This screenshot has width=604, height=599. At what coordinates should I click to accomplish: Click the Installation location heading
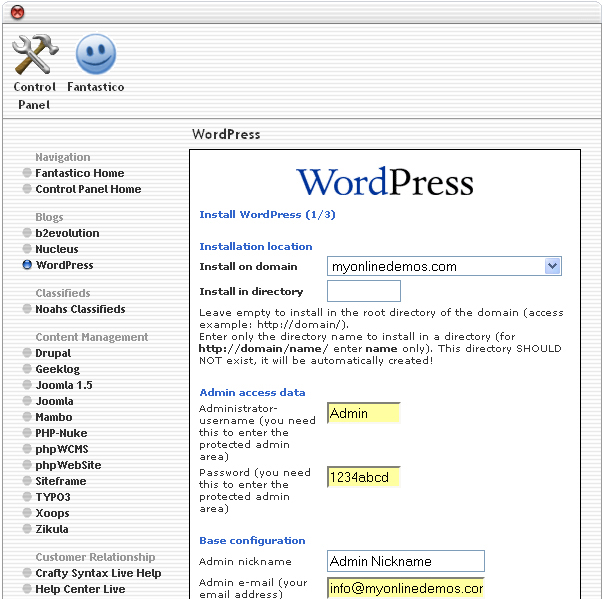point(256,247)
